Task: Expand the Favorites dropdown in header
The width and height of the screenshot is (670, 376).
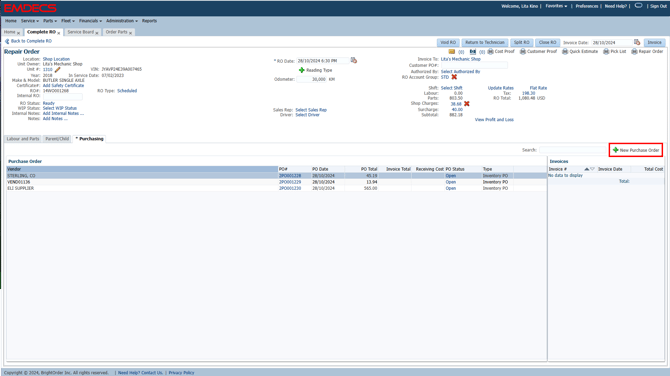Action: tap(556, 6)
